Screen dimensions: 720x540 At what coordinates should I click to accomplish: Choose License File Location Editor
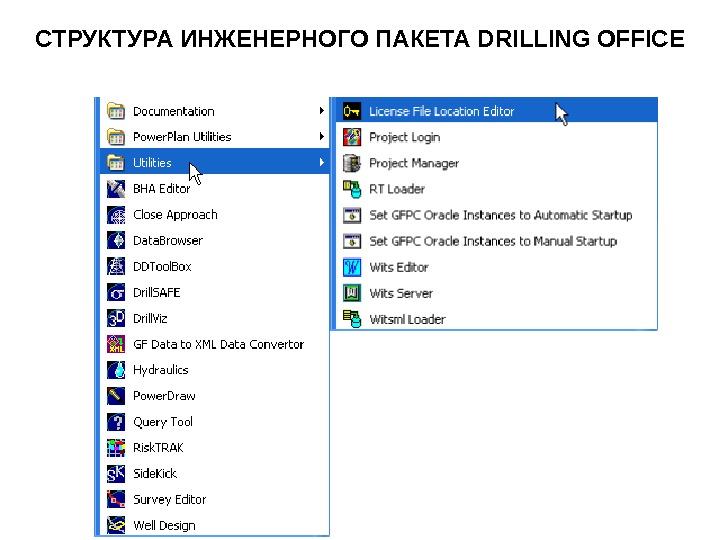(x=496, y=110)
